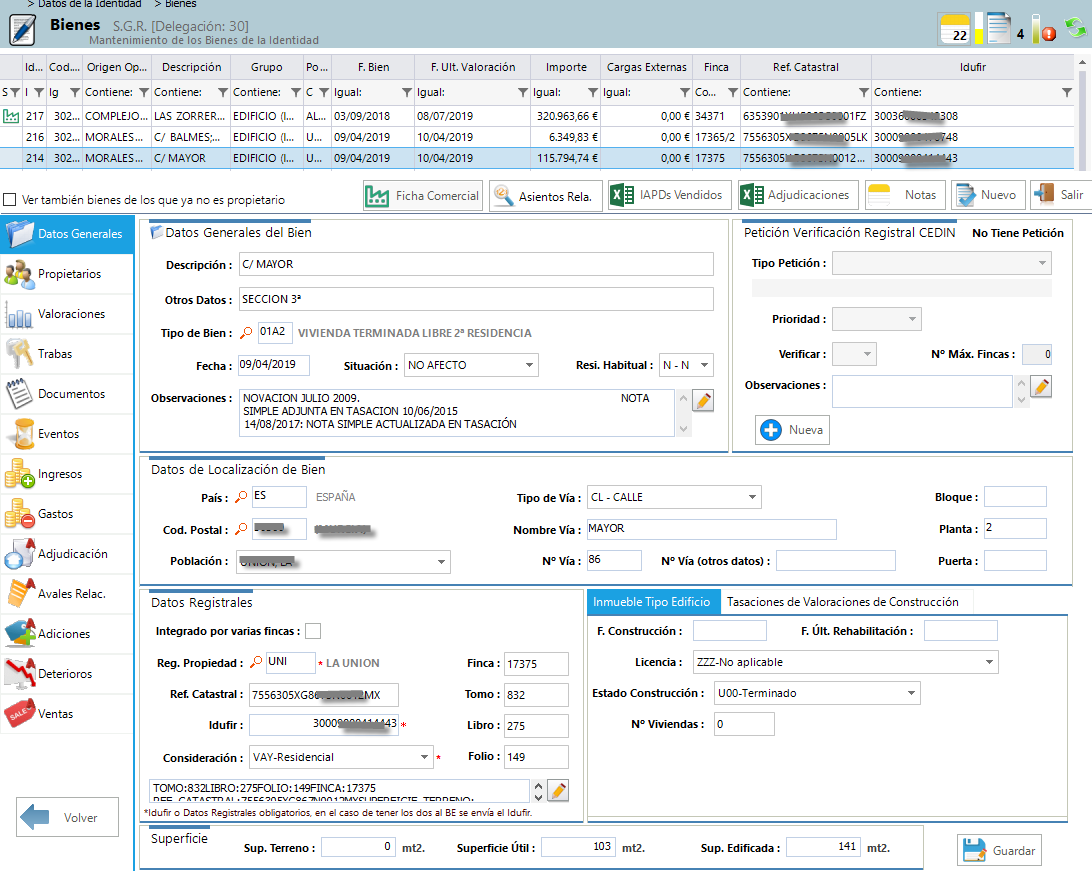Open Prioridad dropdown

[x=877, y=319]
